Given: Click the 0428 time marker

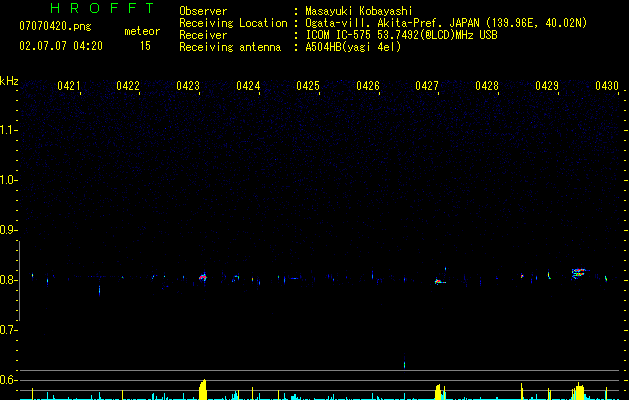Looking at the screenshot, I should click(487, 86).
